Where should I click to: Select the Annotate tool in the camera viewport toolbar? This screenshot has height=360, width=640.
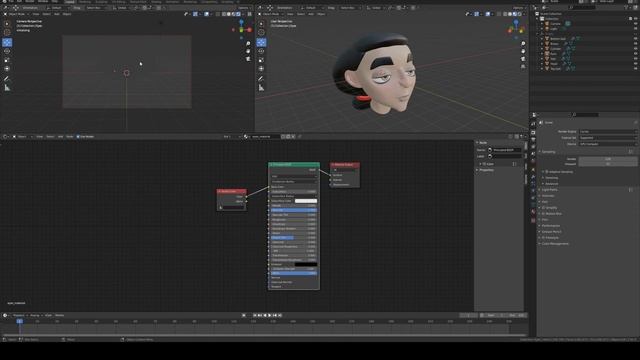pos(7,78)
